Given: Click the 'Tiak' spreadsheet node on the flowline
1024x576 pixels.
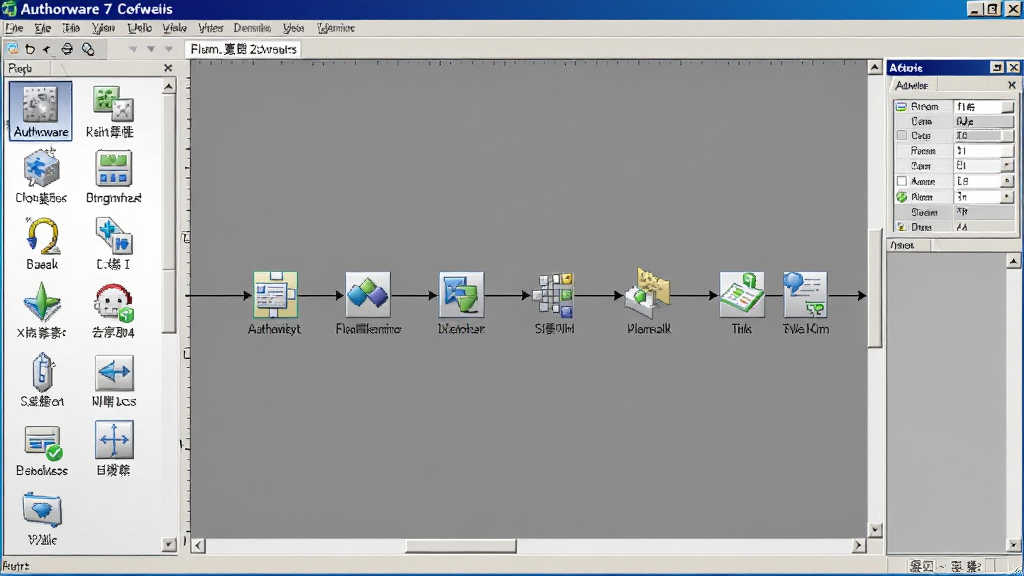Looking at the screenshot, I should (x=741, y=295).
